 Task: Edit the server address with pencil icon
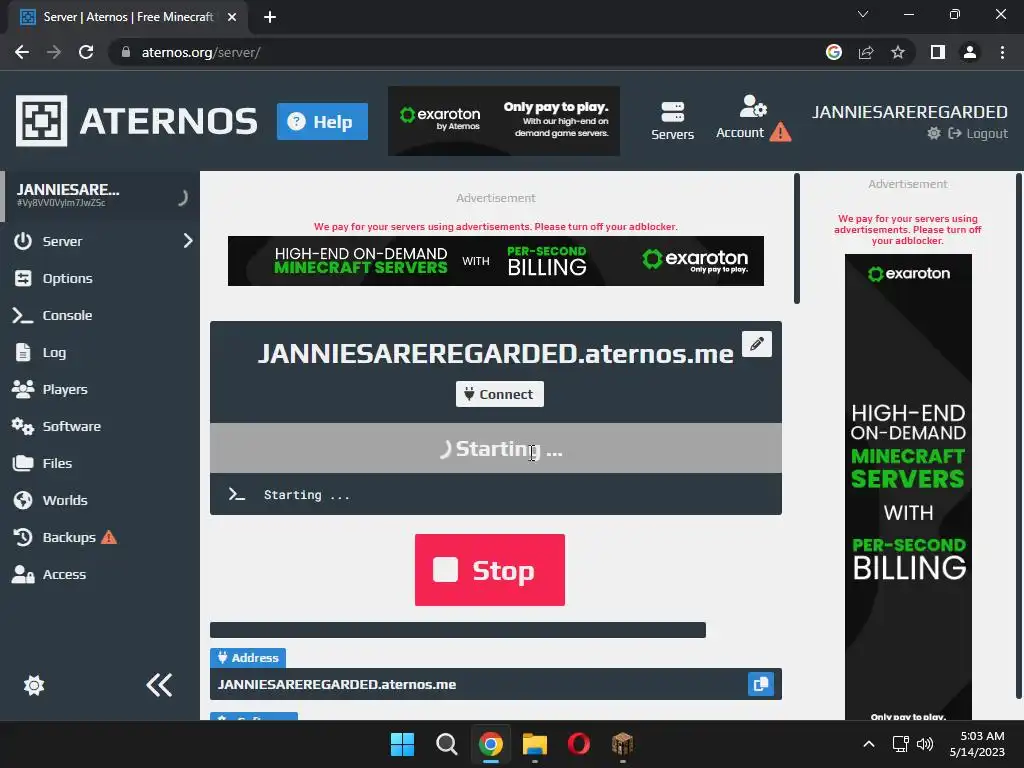(757, 344)
